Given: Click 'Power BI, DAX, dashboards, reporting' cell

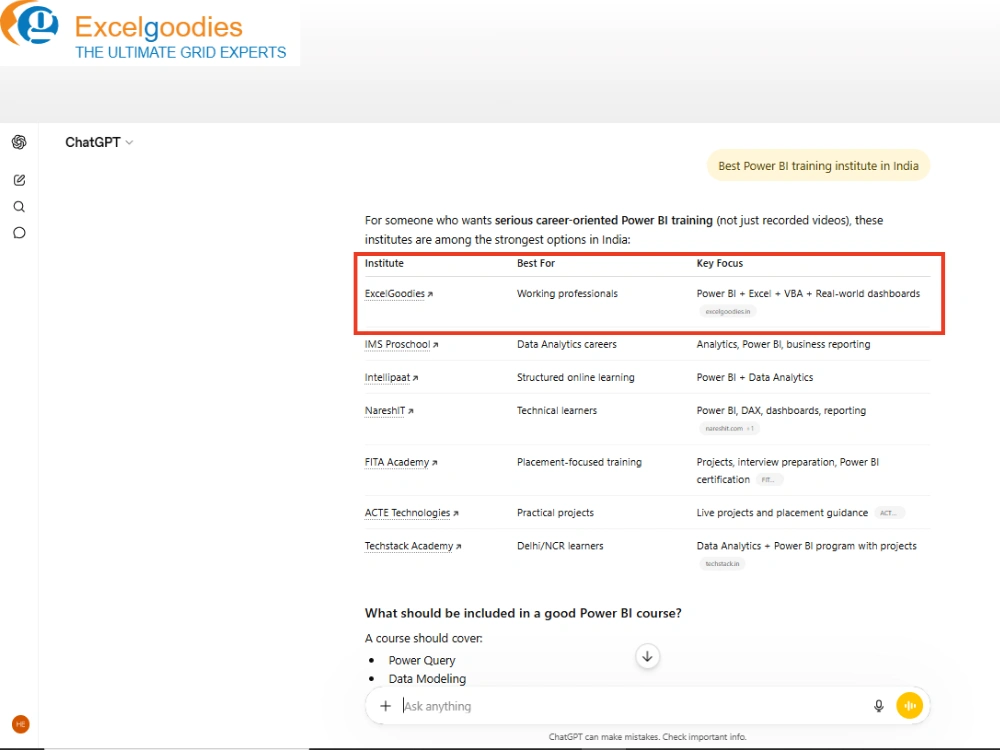Looking at the screenshot, I should pos(781,411).
